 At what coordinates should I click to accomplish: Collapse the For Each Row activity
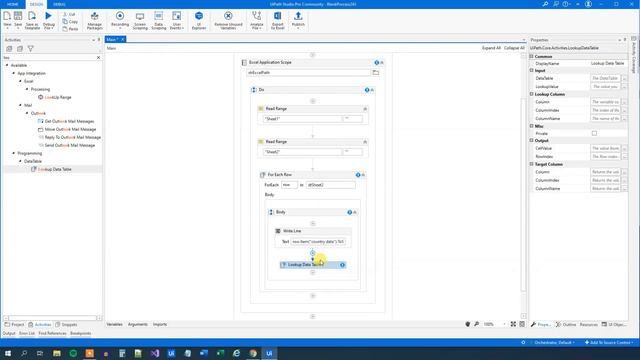pyautogui.click(x=363, y=175)
